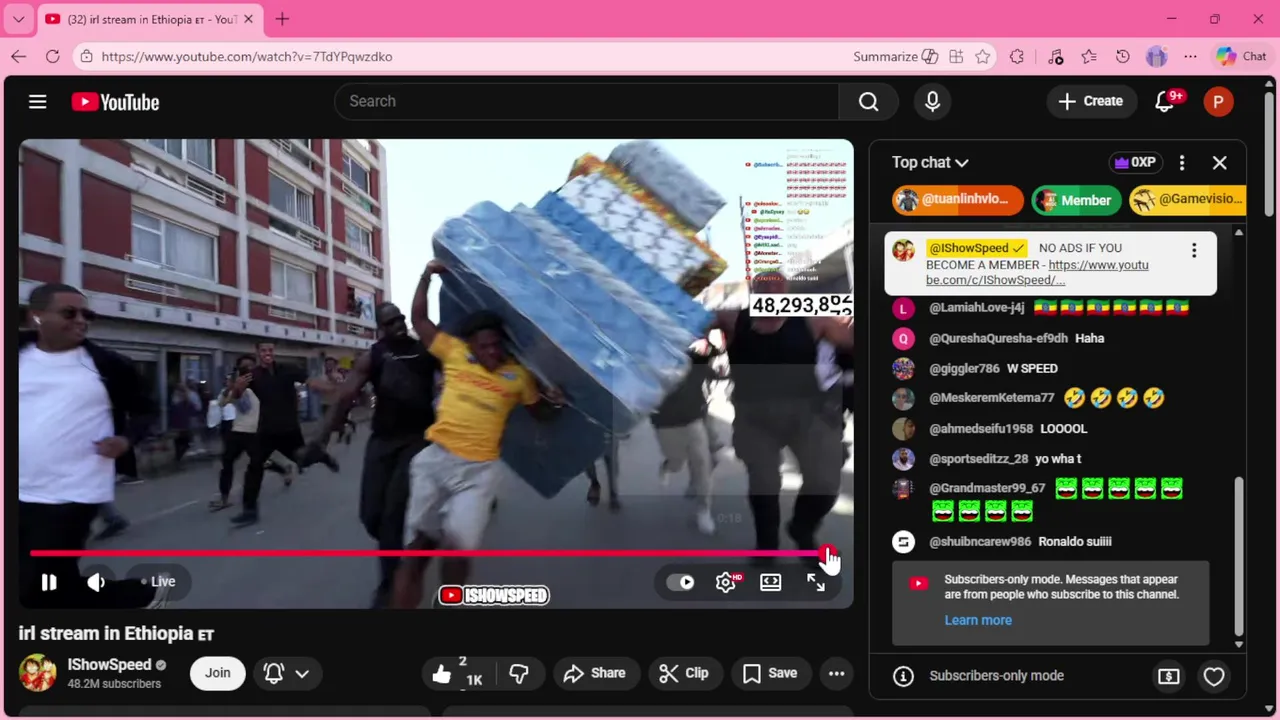Viewport: 1280px width, 720px height.
Task: Open the YouTube guide hamburger menu
Action: pyautogui.click(x=38, y=101)
